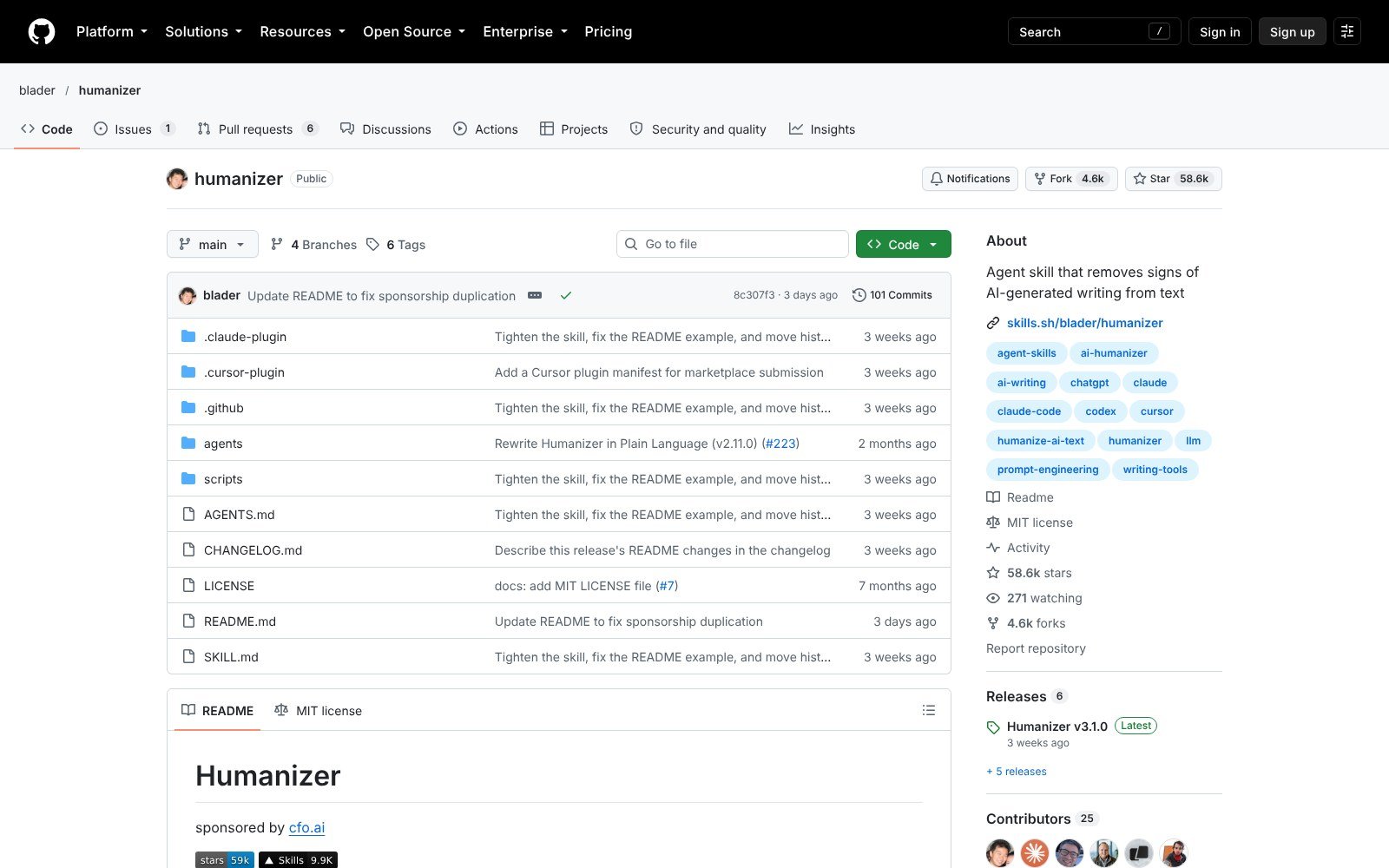Viewport: 1389px width, 868px height.
Task: Open the Enterprise dropdown
Action: click(525, 31)
